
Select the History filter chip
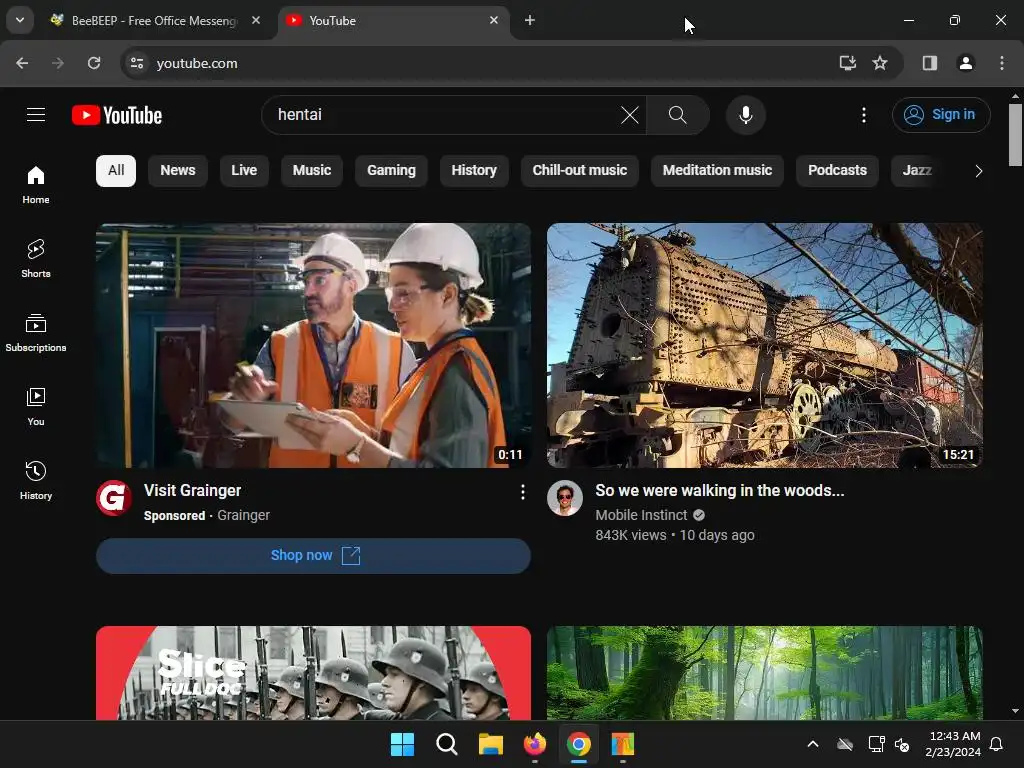(474, 171)
